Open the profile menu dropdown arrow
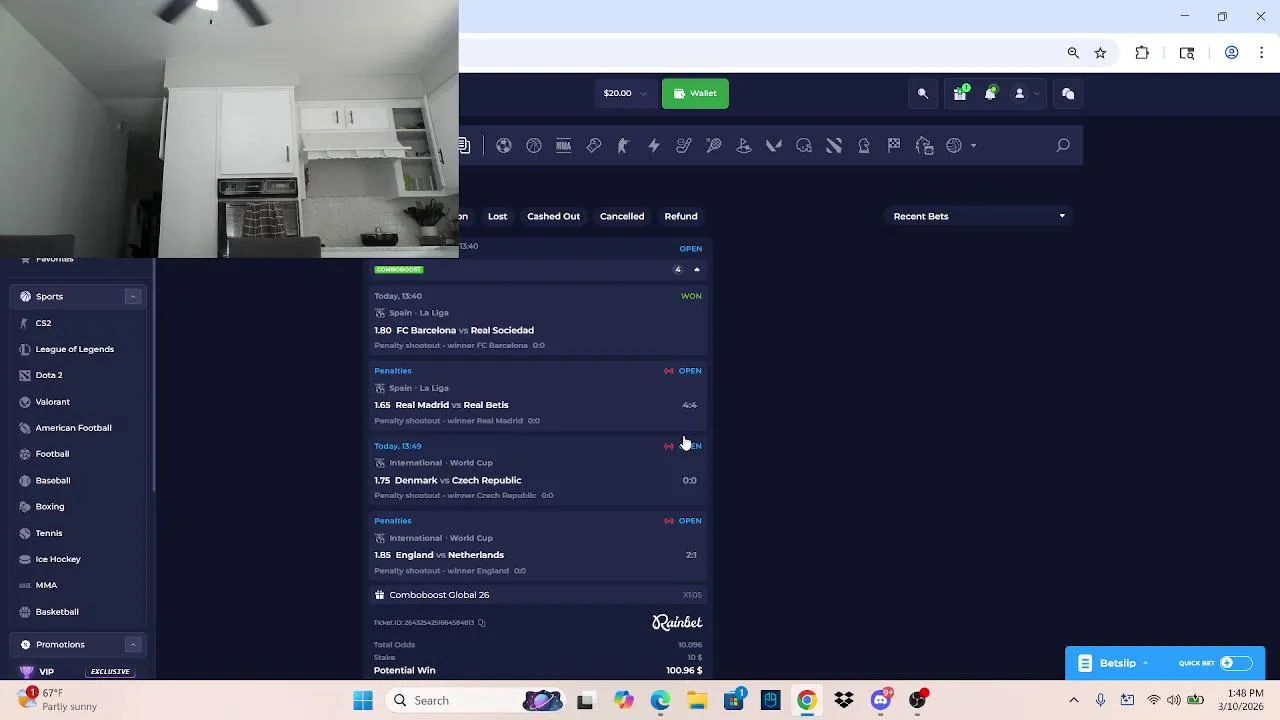Screen dimensions: 1280x720 coord(1036,93)
